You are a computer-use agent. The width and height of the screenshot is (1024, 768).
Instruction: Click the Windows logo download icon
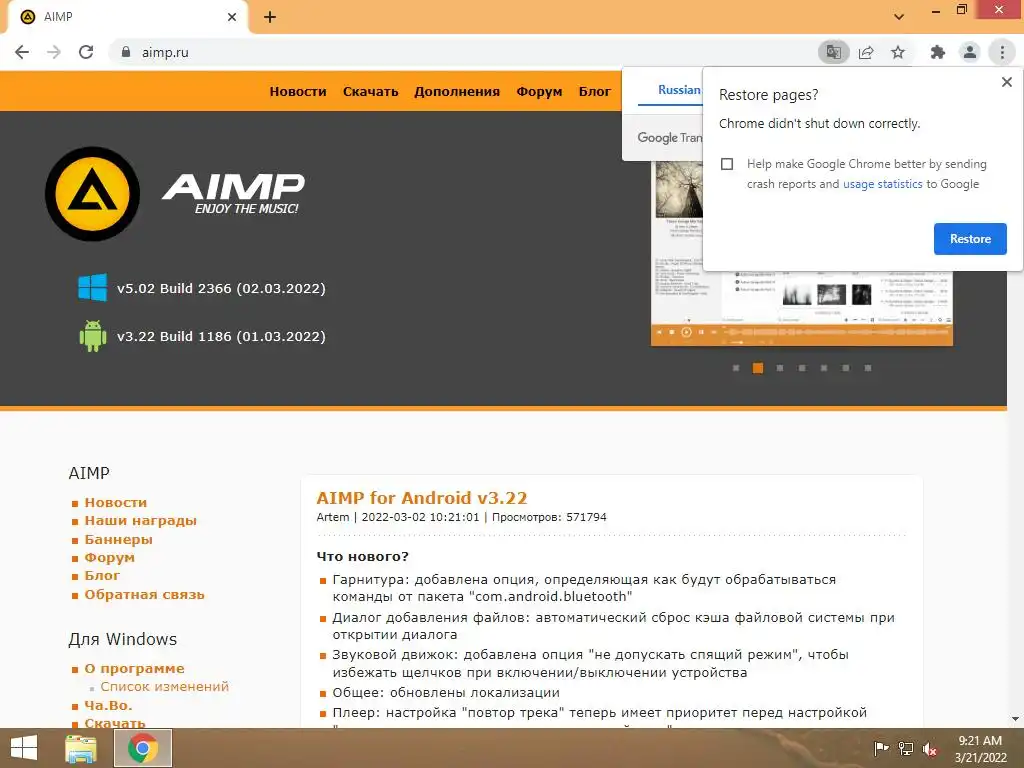click(92, 287)
